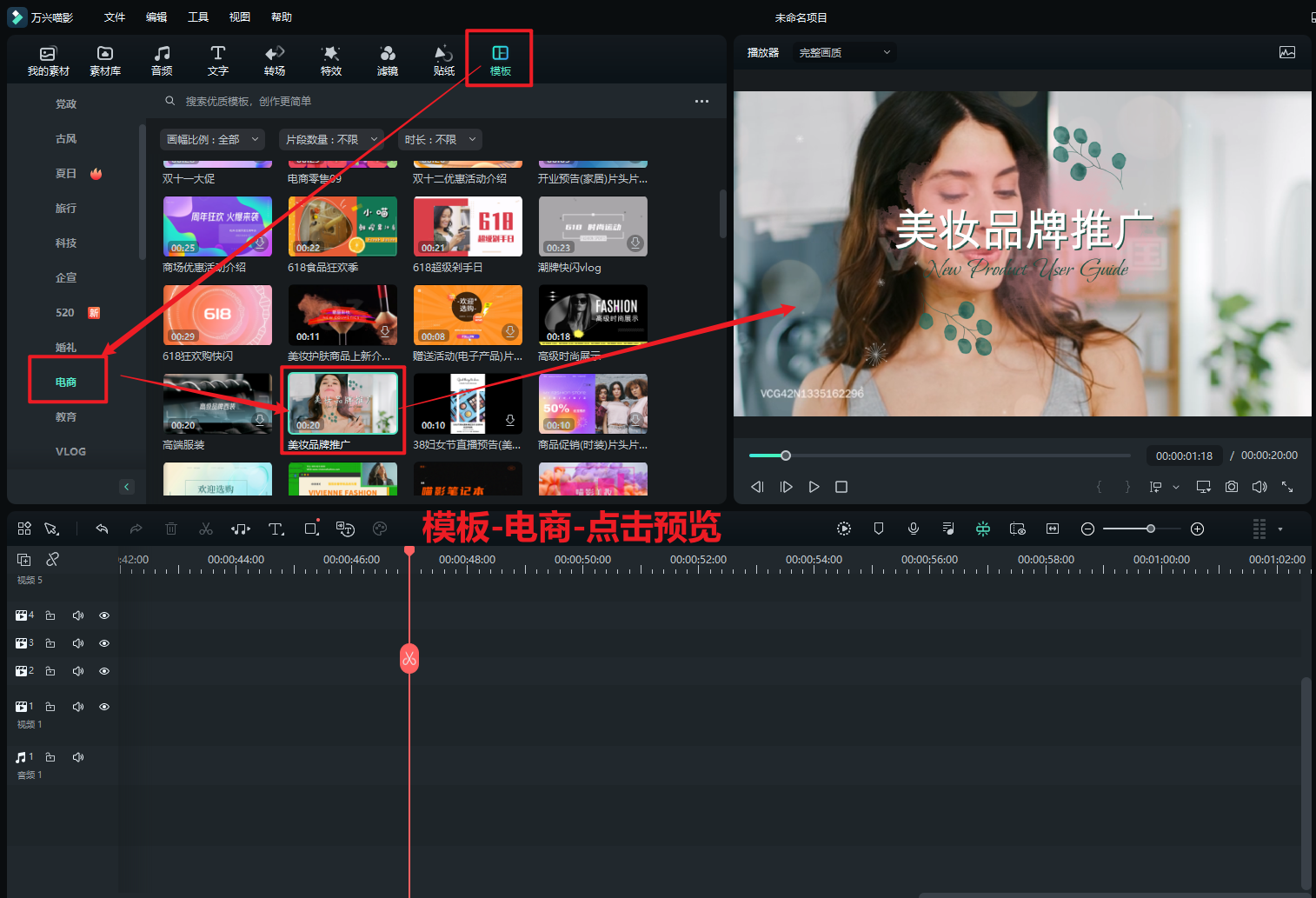The height and width of the screenshot is (898, 1316).
Task: Expand the 画幅比例 aspect ratio filter
Action: click(211, 139)
